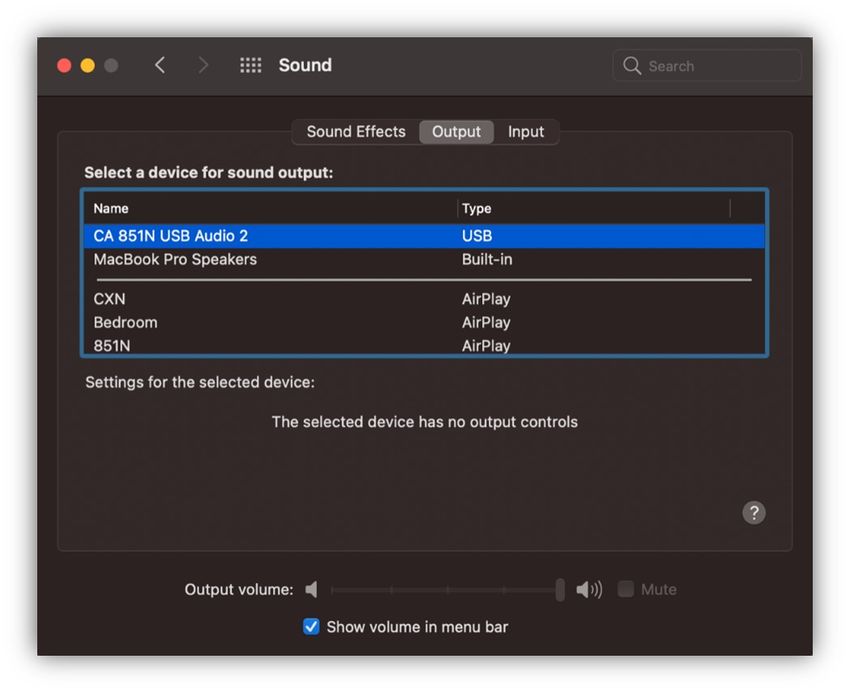
Task: Choose the CXN AirPlay device
Action: pyautogui.click(x=110, y=299)
